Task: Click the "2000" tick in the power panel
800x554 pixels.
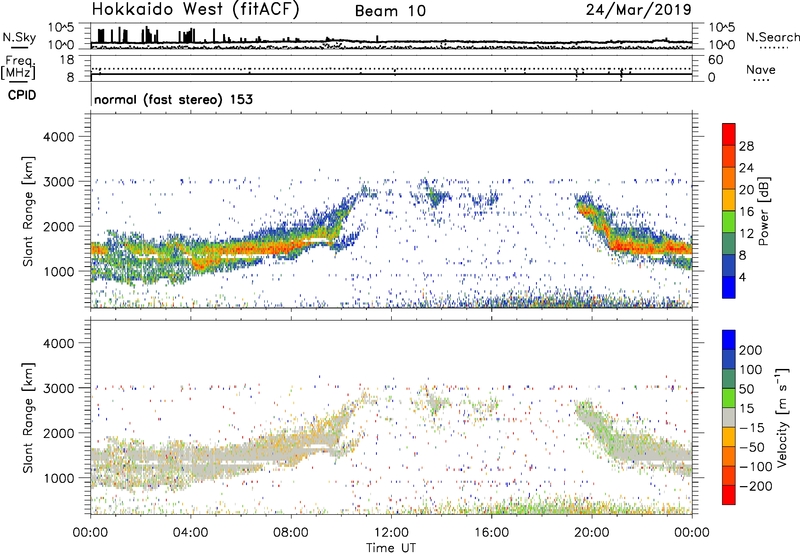Action: 58,226
